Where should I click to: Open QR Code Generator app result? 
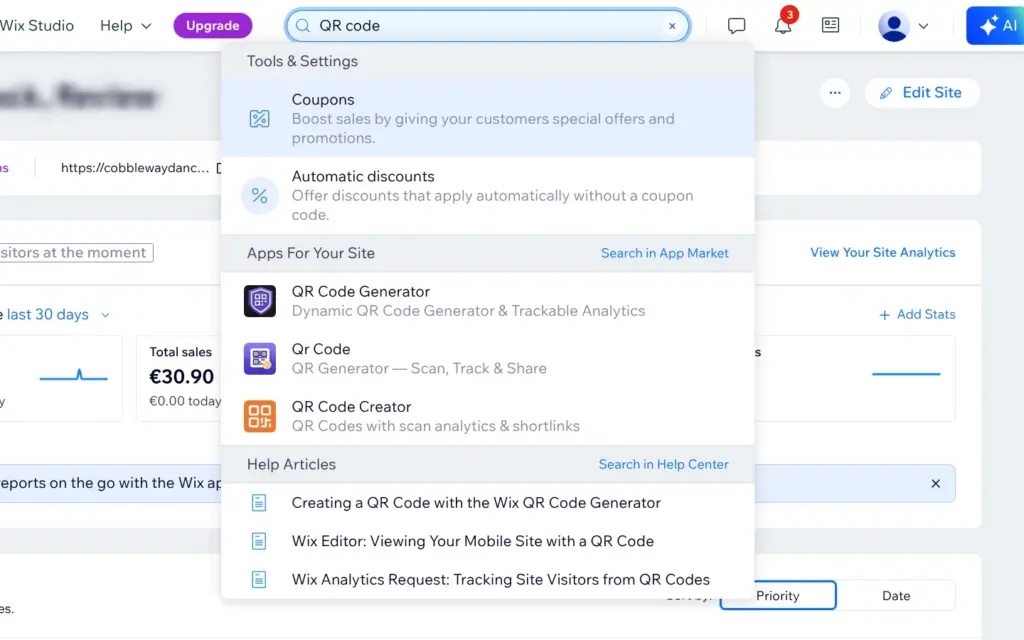click(487, 301)
